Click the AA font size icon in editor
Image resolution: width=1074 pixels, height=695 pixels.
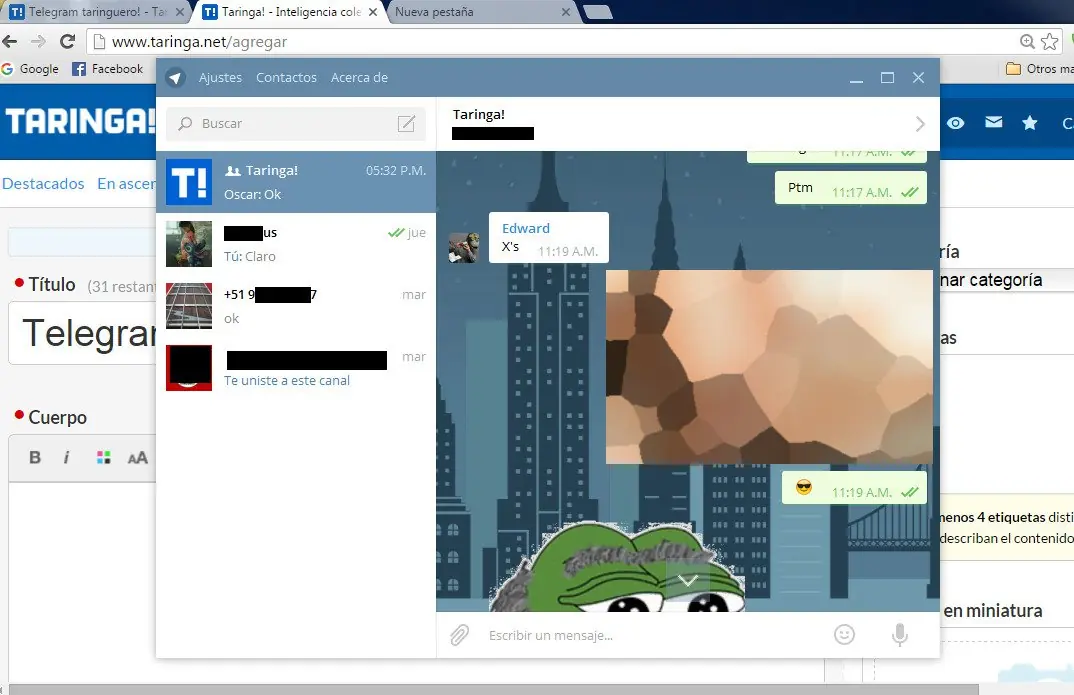137,457
